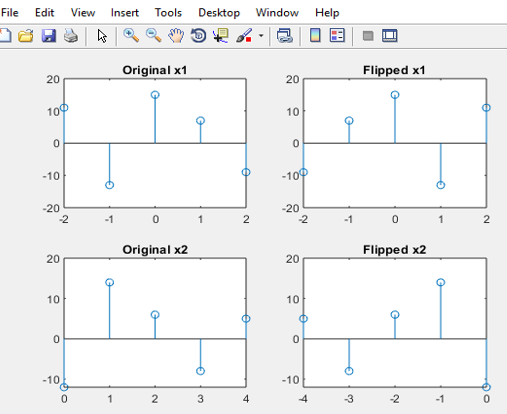Viewport: 507px width, 414px height.
Task: Select the Data Cursor tool
Action: [221, 35]
